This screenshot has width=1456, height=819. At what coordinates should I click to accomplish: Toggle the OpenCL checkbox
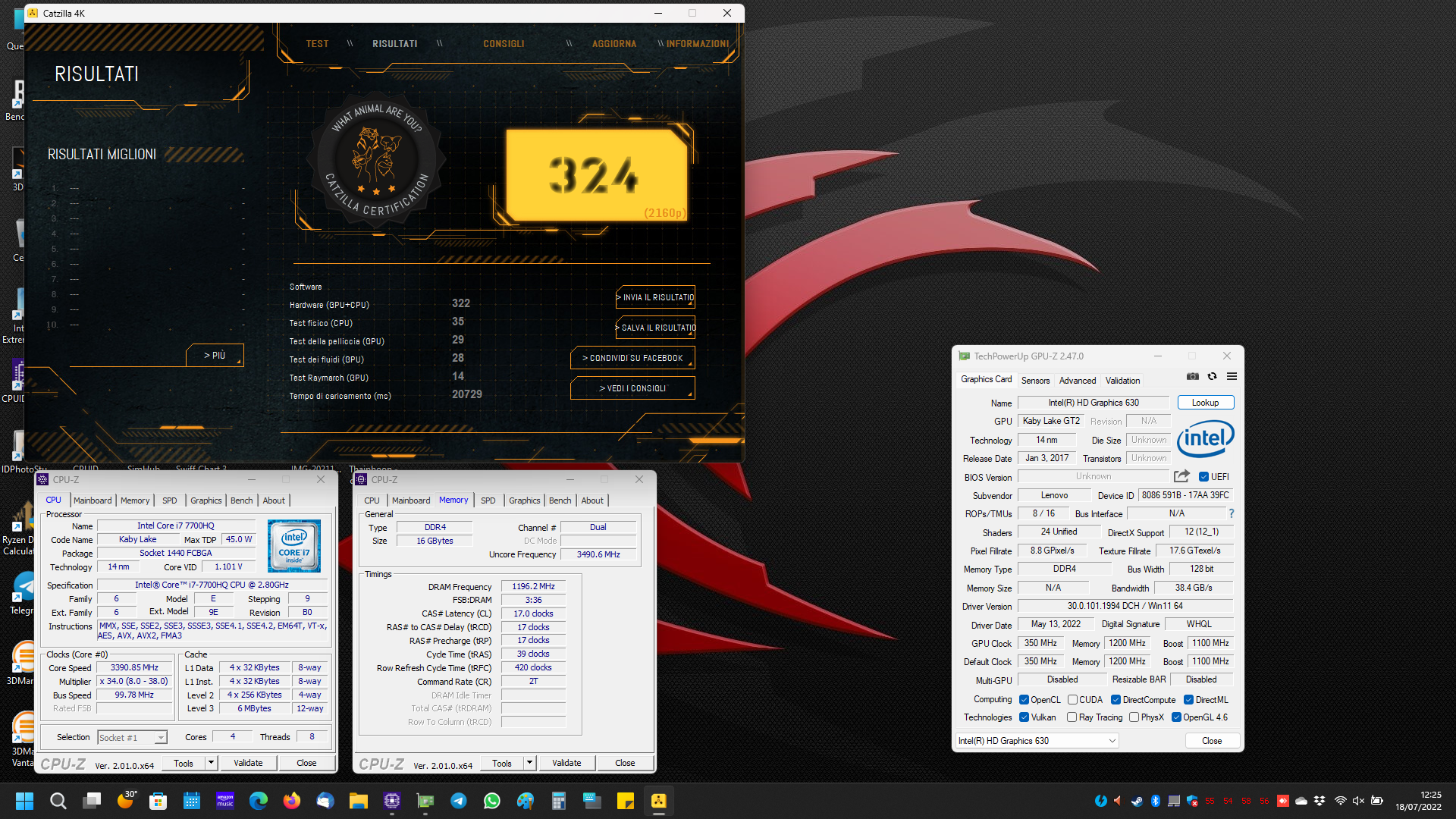[x=1024, y=700]
